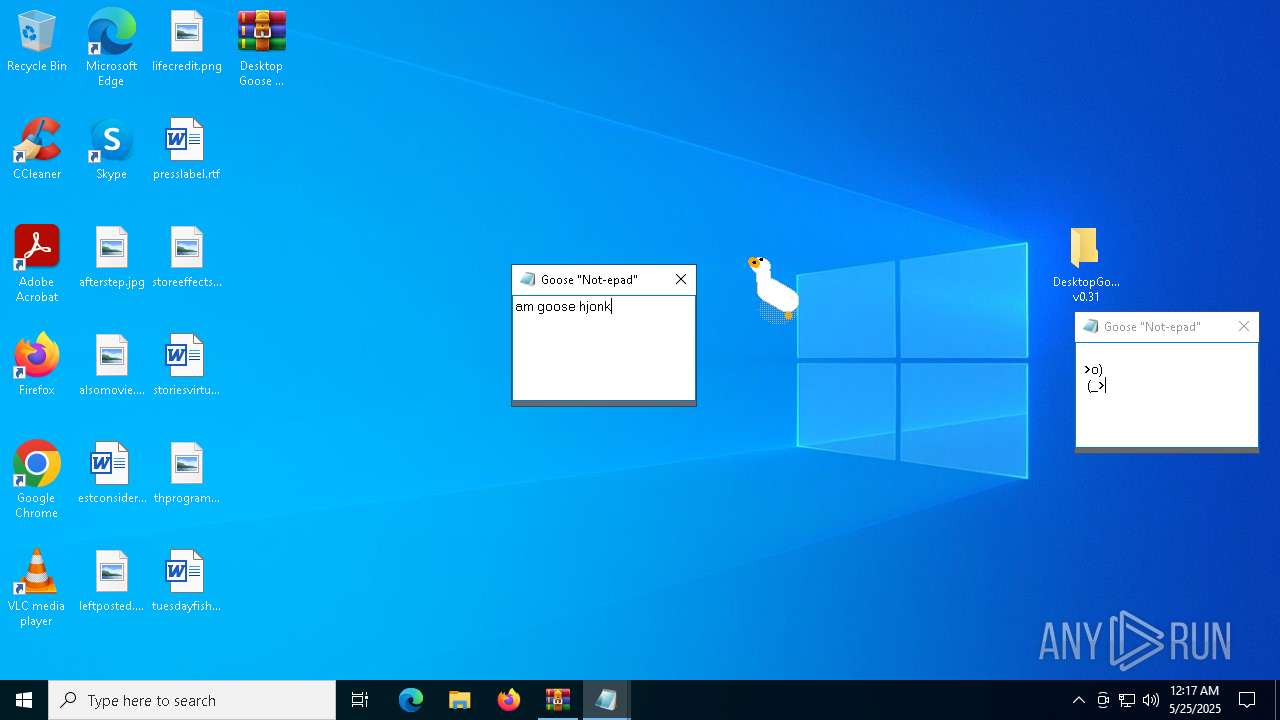Switch to Goose Not-epad taskbar button
The height and width of the screenshot is (720, 1280).
(x=606, y=700)
